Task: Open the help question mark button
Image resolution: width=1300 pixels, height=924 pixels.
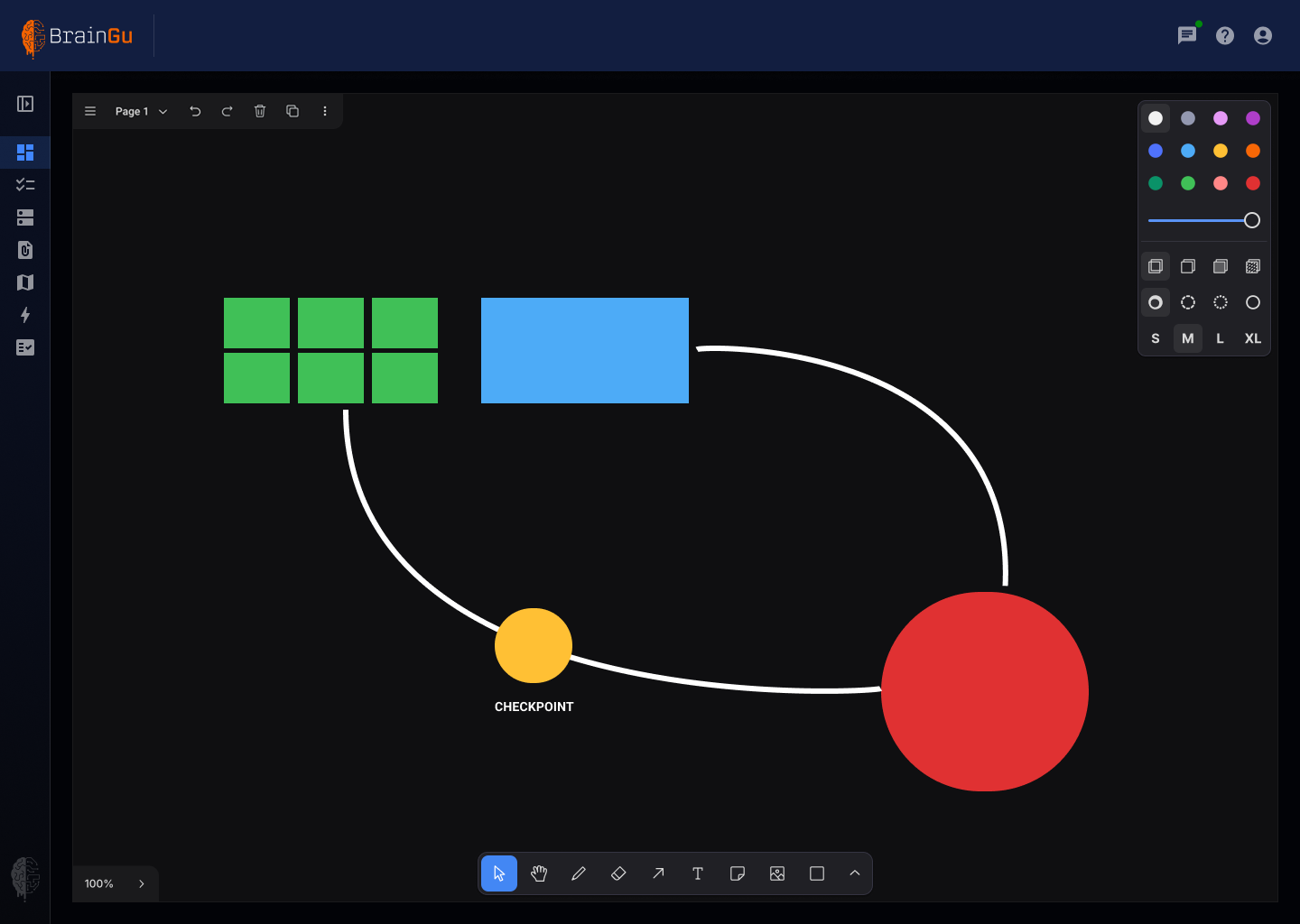Action: (1225, 35)
